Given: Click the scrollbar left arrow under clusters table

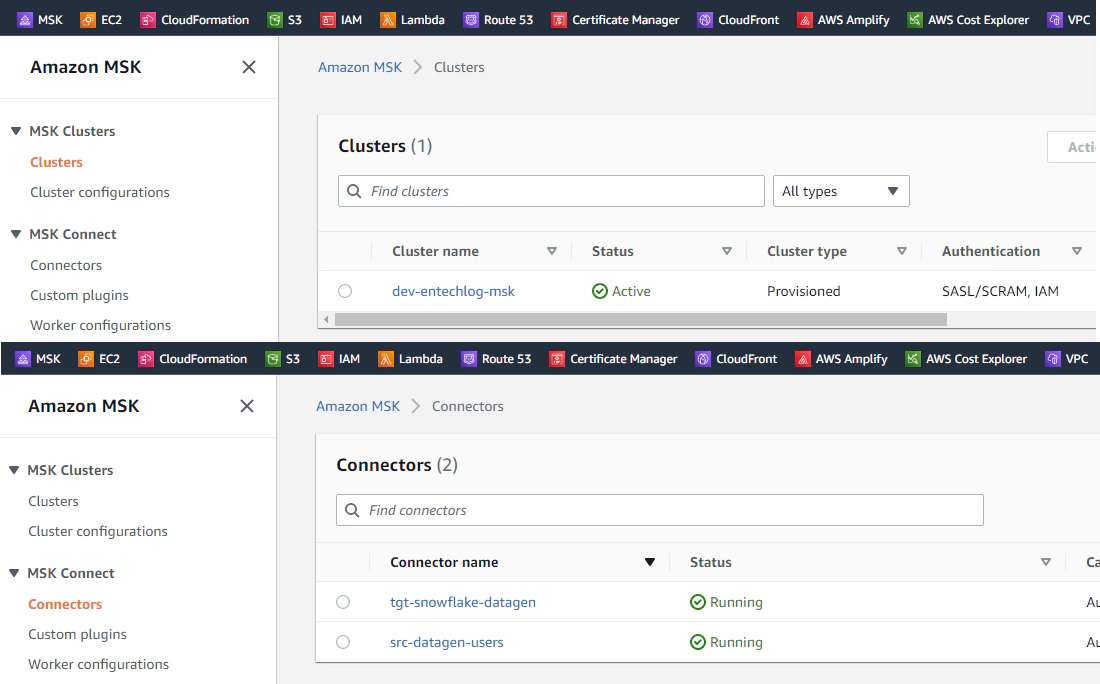Looking at the screenshot, I should (326, 319).
